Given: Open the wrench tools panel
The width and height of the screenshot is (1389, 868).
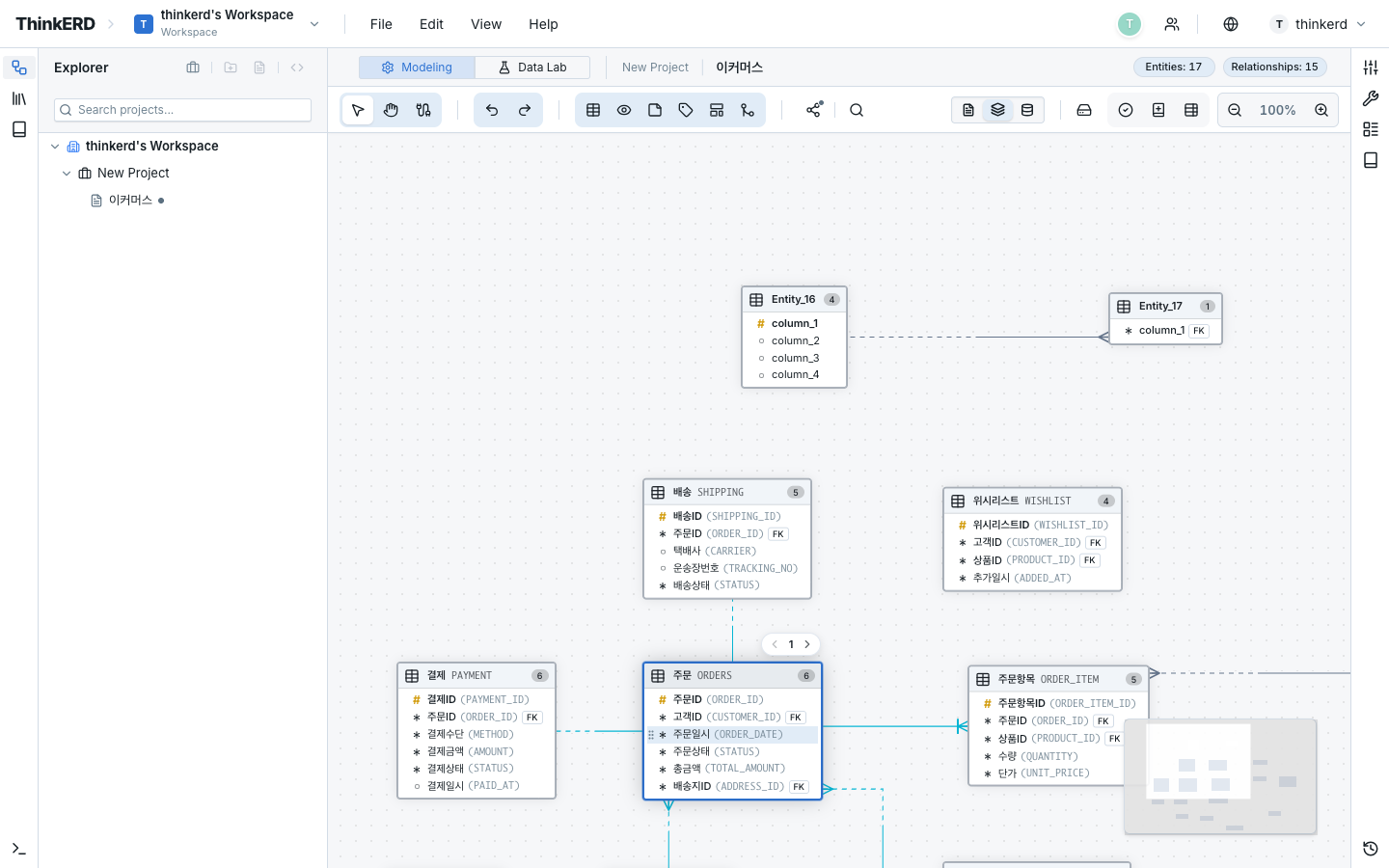Looking at the screenshot, I should point(1371,98).
